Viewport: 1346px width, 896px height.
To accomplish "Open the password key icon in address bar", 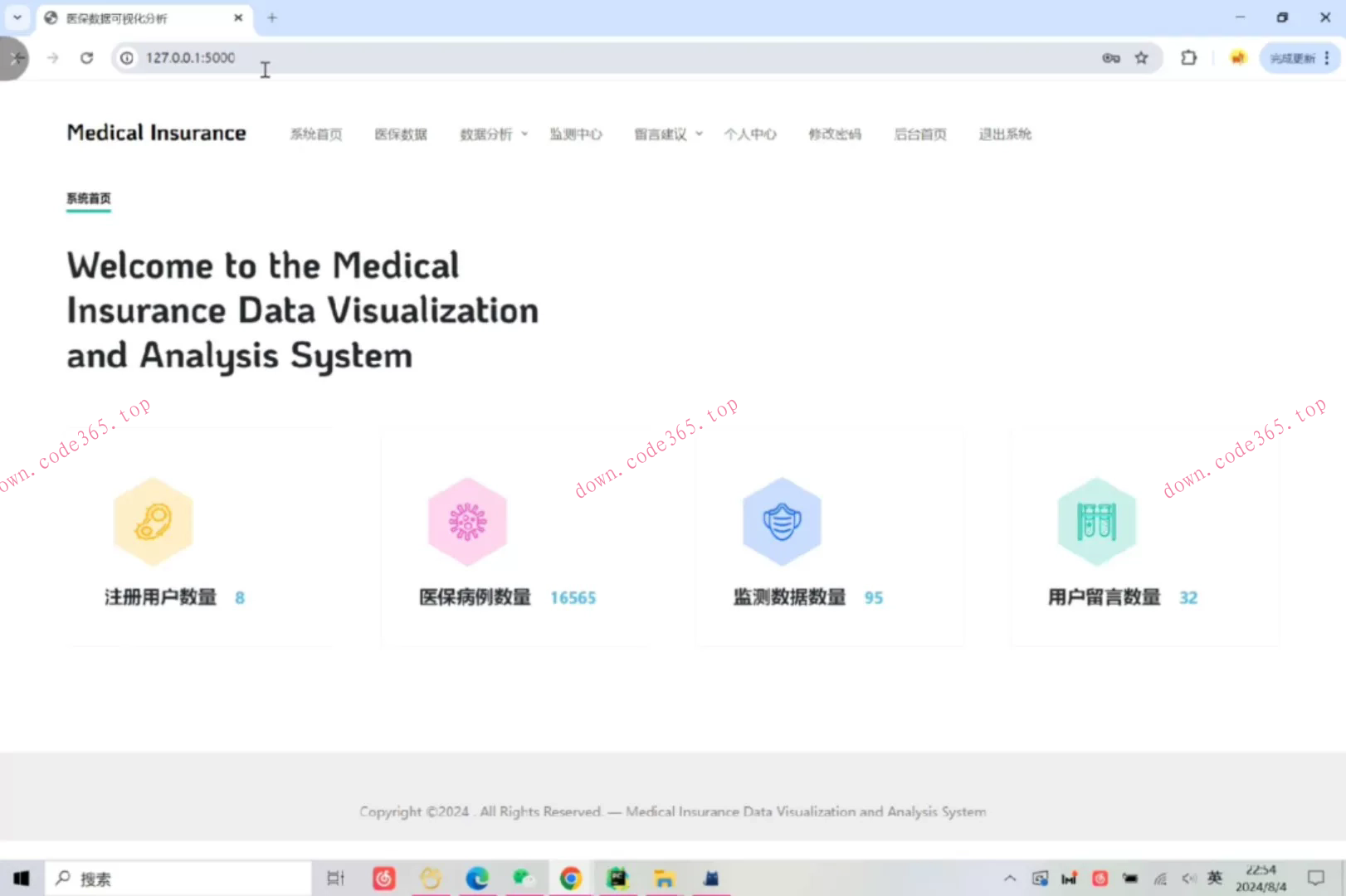I will [x=1110, y=58].
